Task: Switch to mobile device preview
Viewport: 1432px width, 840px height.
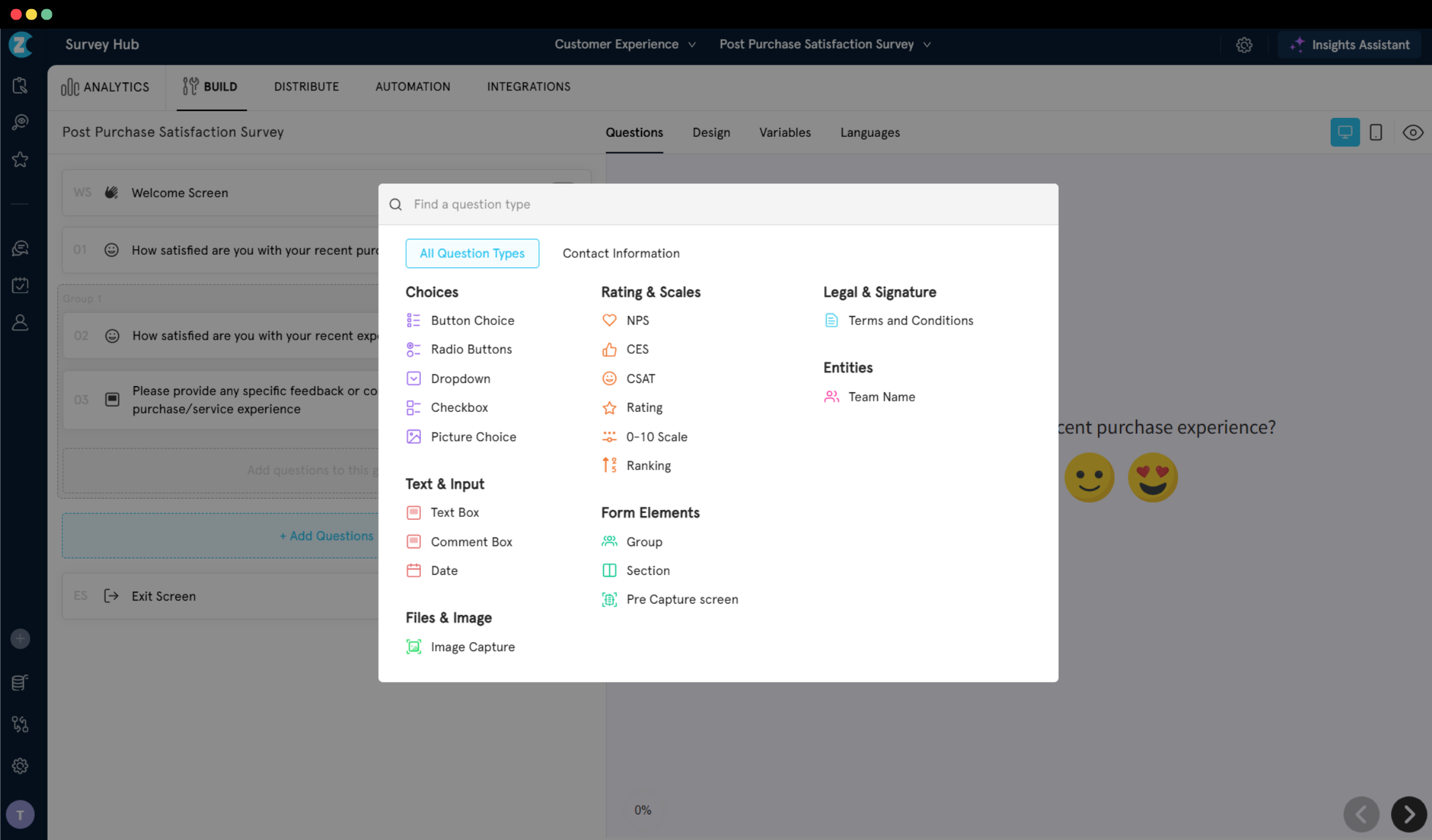Action: pos(1376,133)
